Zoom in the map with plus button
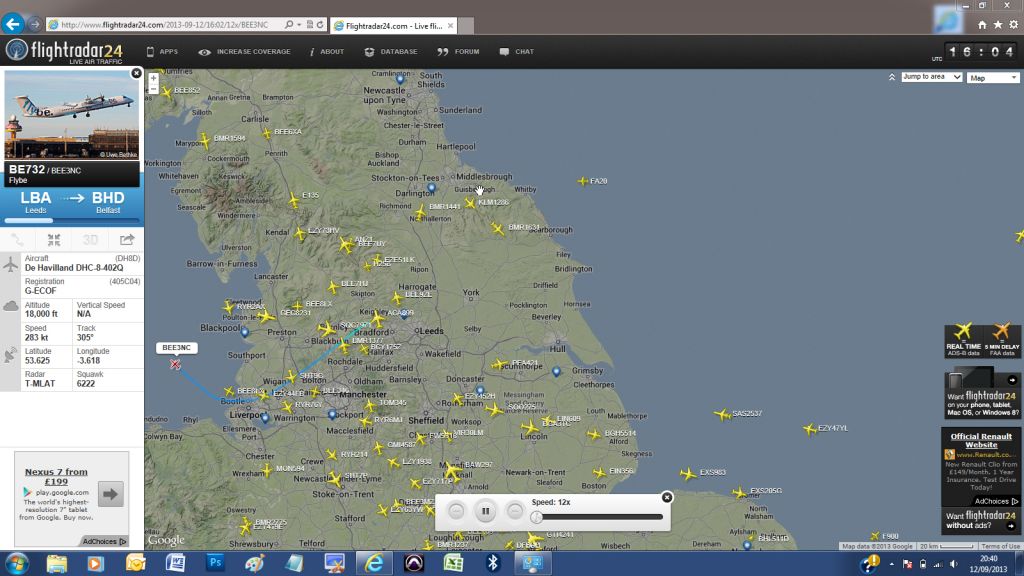Image resolution: width=1024 pixels, height=576 pixels. click(153, 78)
